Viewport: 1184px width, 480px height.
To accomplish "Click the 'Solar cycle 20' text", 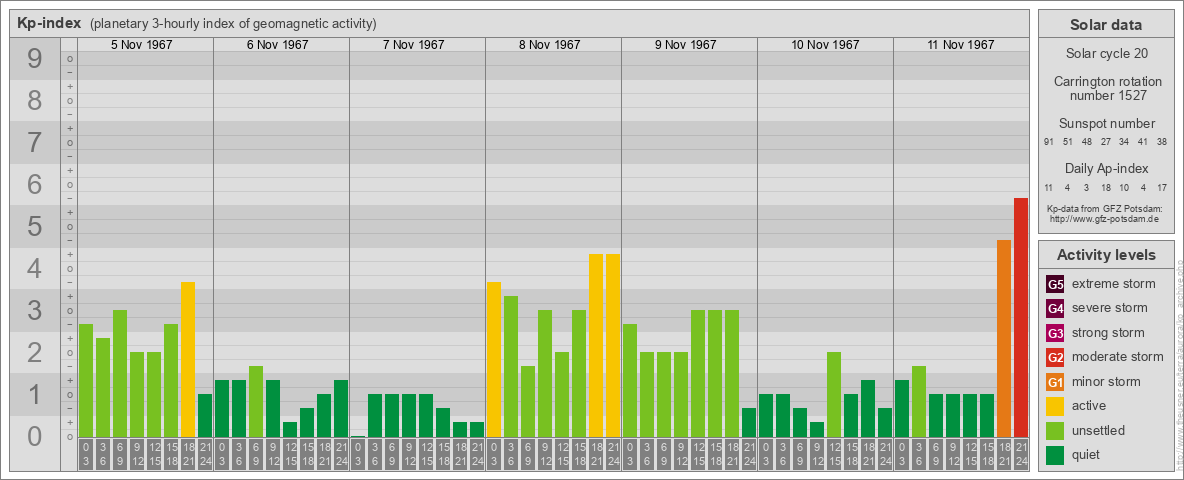I will point(1106,54).
